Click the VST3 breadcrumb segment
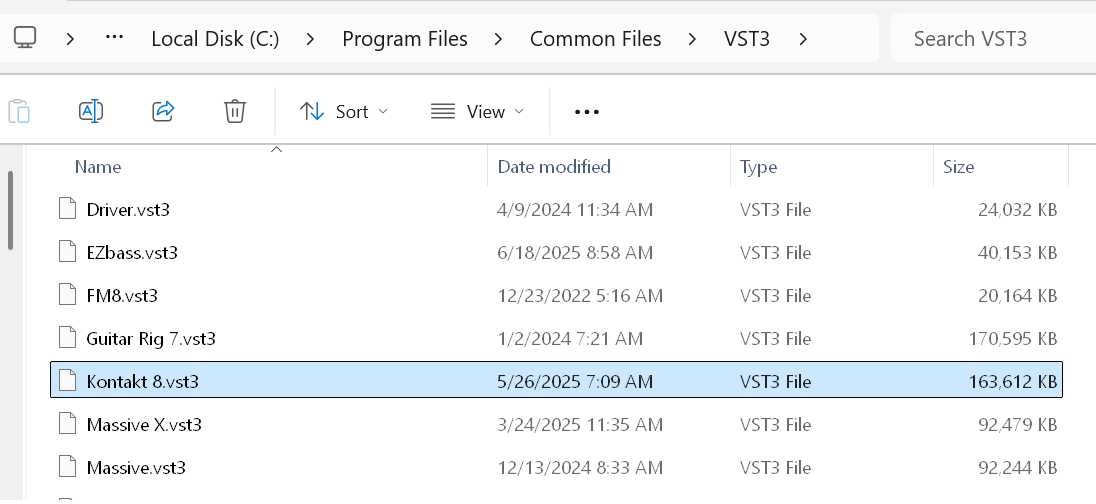The height and width of the screenshot is (504, 1096). point(747,39)
